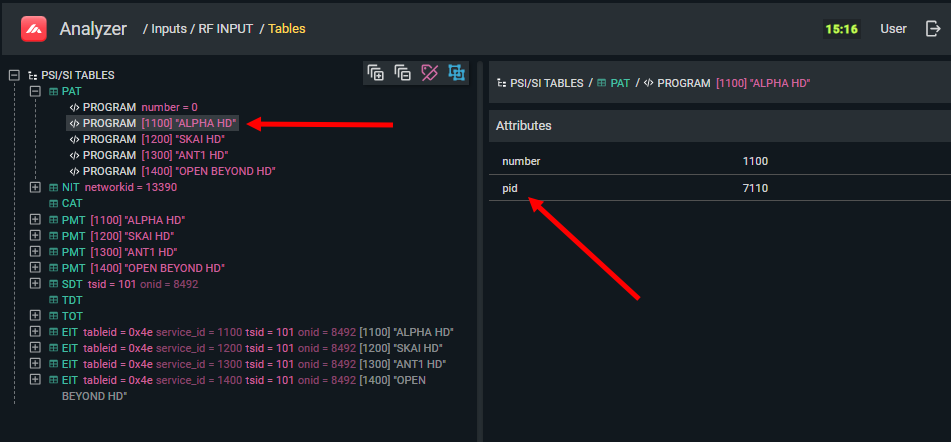Click the table icon next to TDT
The height and width of the screenshot is (442, 951).
[x=53, y=300]
